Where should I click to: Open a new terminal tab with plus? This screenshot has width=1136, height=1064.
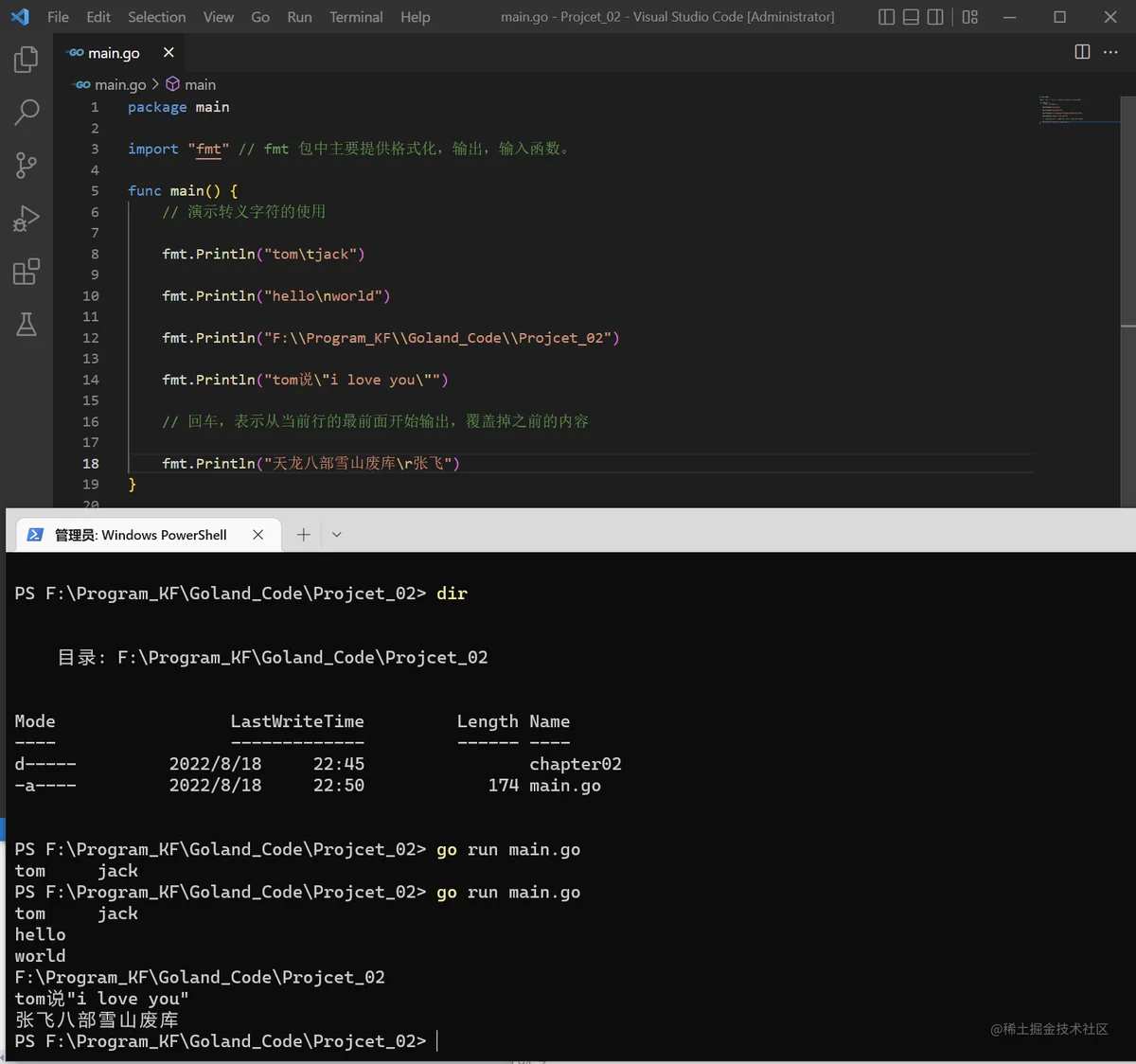303,535
